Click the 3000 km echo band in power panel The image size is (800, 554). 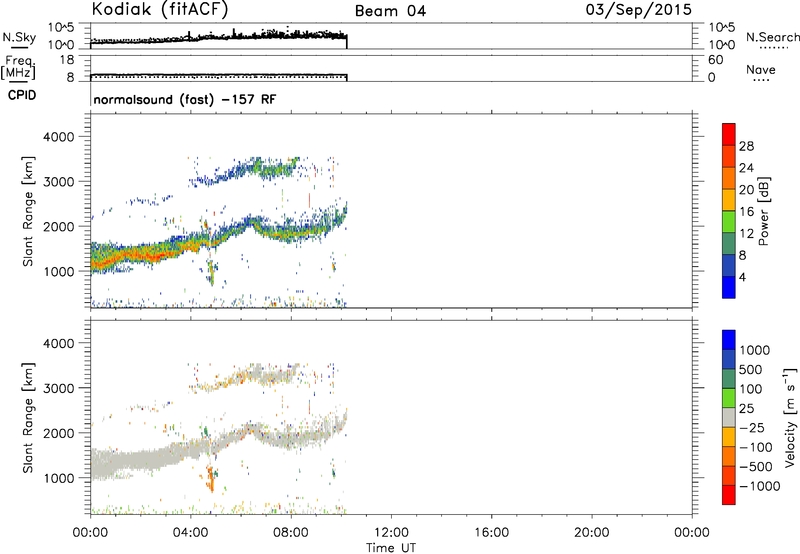click(245, 171)
